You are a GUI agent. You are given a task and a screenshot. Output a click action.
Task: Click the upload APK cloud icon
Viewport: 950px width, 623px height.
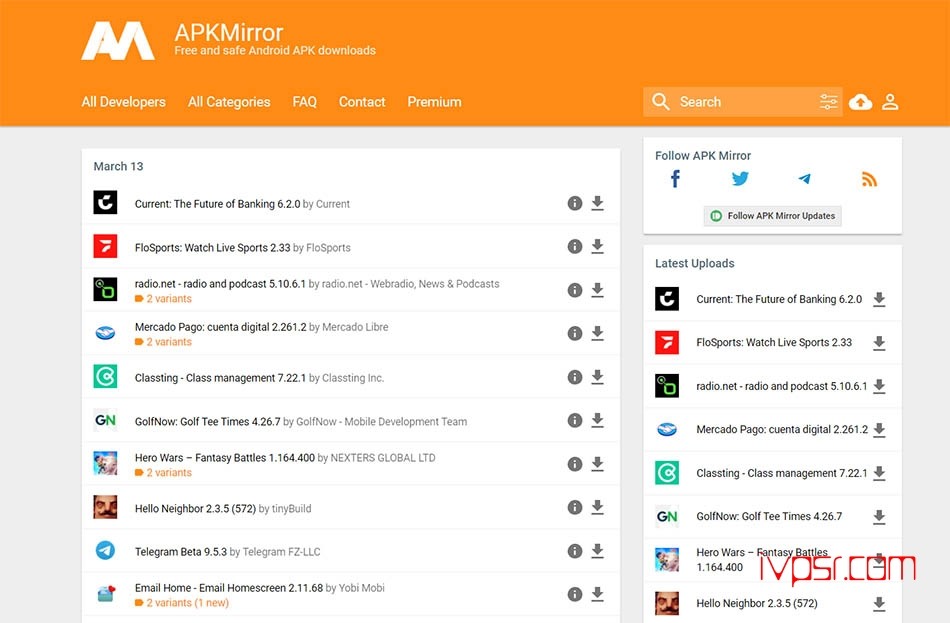860,102
